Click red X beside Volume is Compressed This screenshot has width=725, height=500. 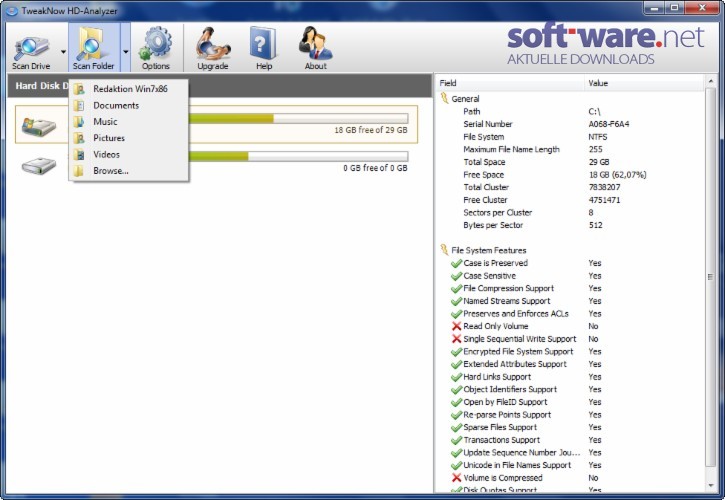pyautogui.click(x=456, y=478)
